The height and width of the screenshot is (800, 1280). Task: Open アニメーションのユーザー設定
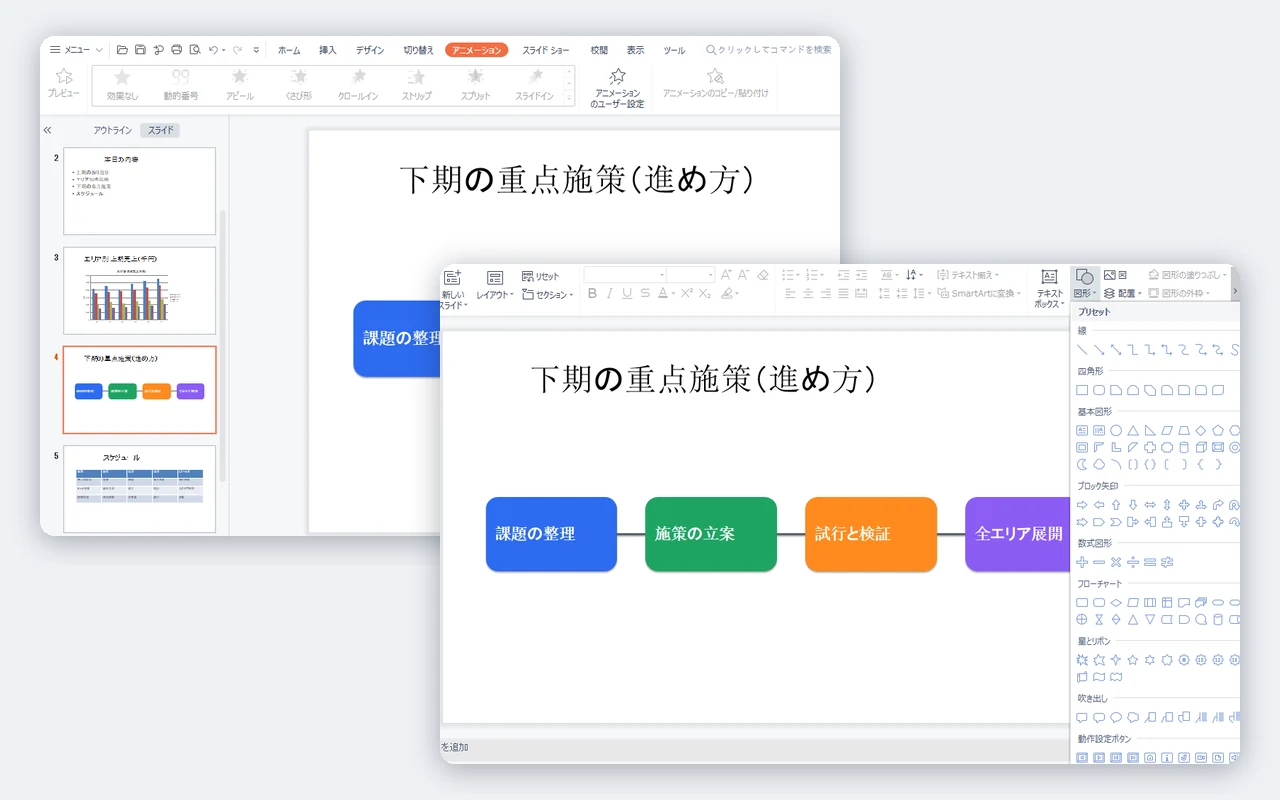[617, 88]
